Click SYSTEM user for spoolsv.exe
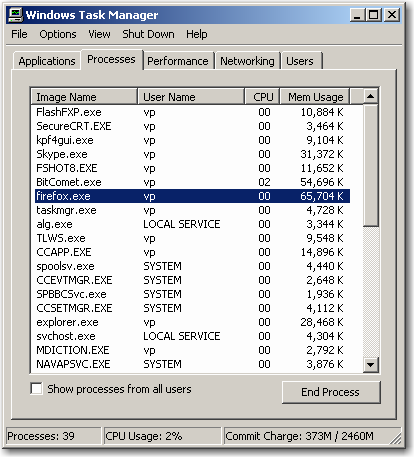Image resolution: width=414 pixels, height=457 pixels. click(162, 266)
